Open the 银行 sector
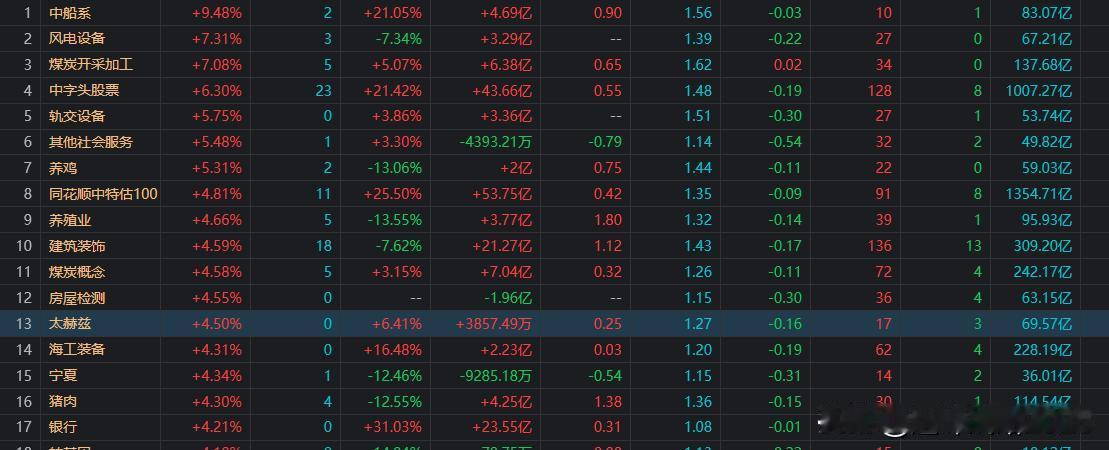Image resolution: width=1109 pixels, height=450 pixels. 63,427
